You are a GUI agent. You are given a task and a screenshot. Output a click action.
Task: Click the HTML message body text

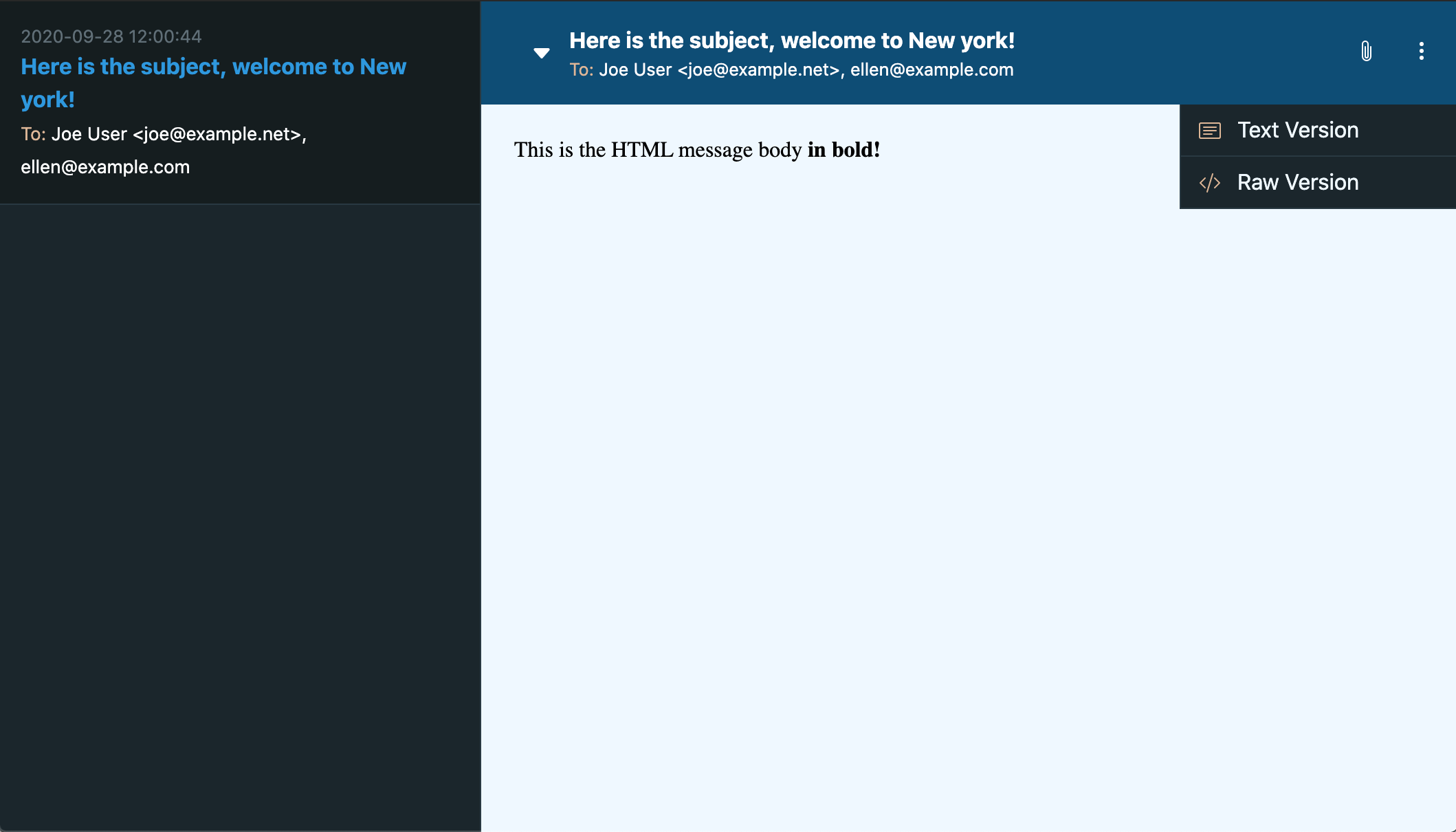657,150
